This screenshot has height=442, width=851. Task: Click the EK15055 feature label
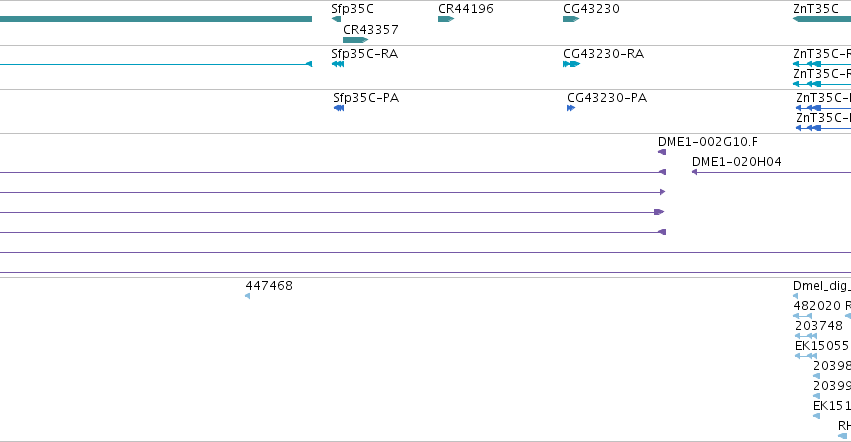coord(822,346)
